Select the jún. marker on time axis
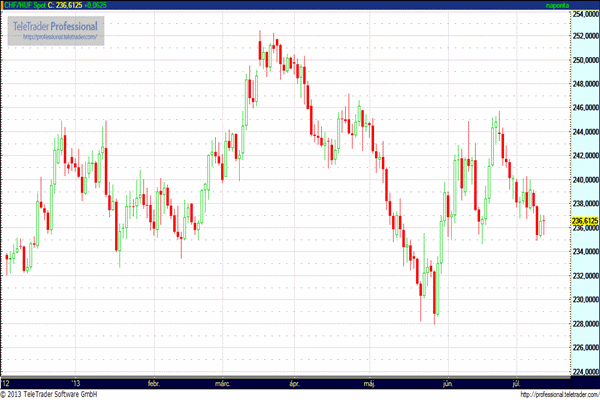600x400 pixels. coord(447,383)
